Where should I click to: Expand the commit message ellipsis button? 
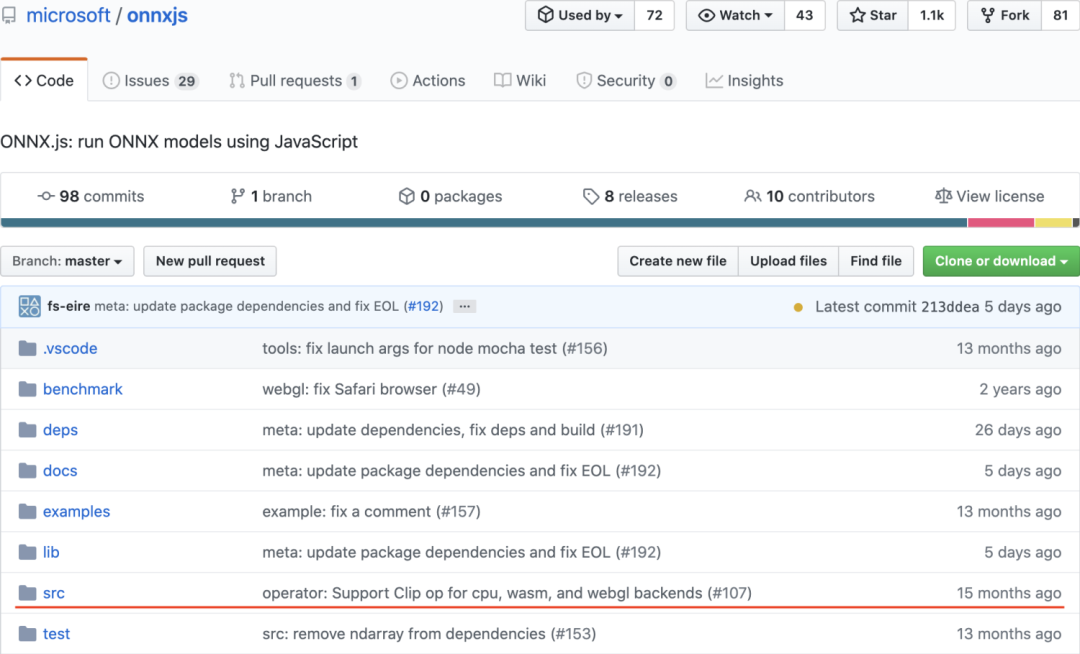click(x=465, y=306)
